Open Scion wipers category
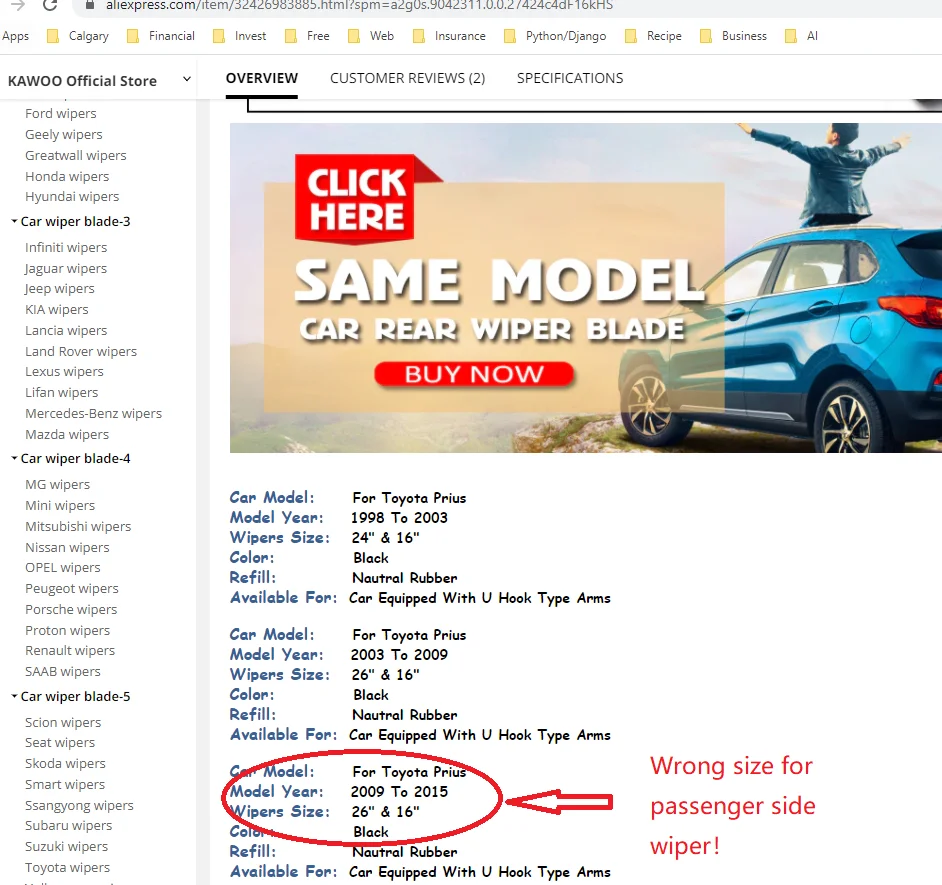The height and width of the screenshot is (885, 942). coord(63,723)
